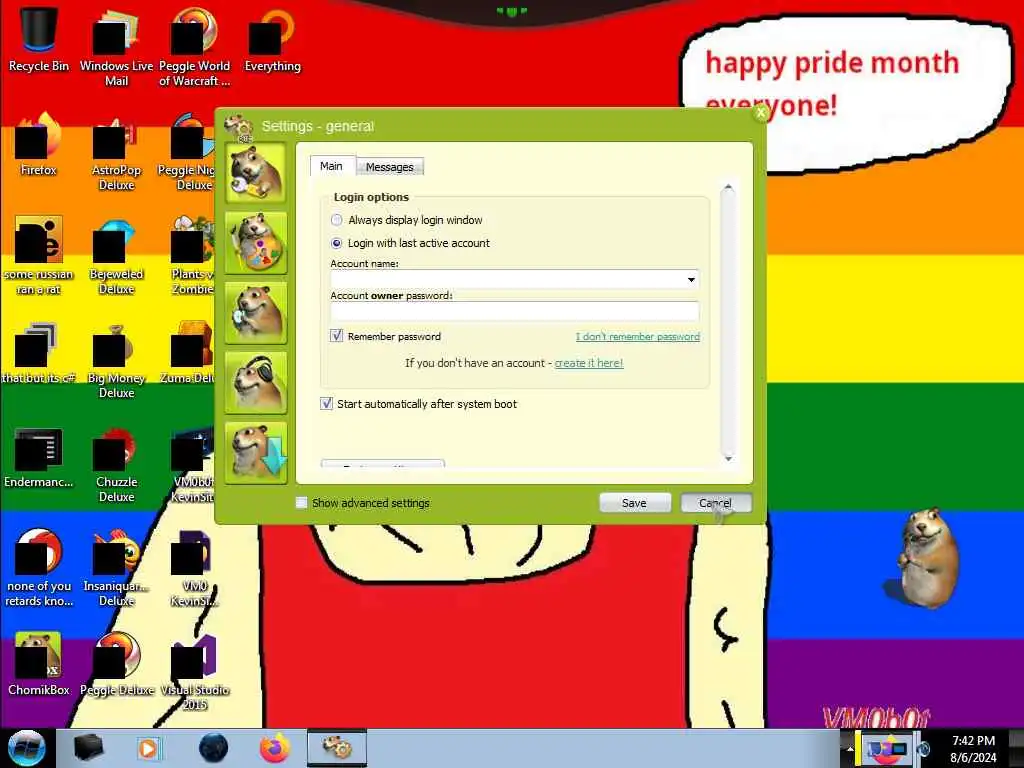Click the settings scrollbar down arrow

(728, 458)
